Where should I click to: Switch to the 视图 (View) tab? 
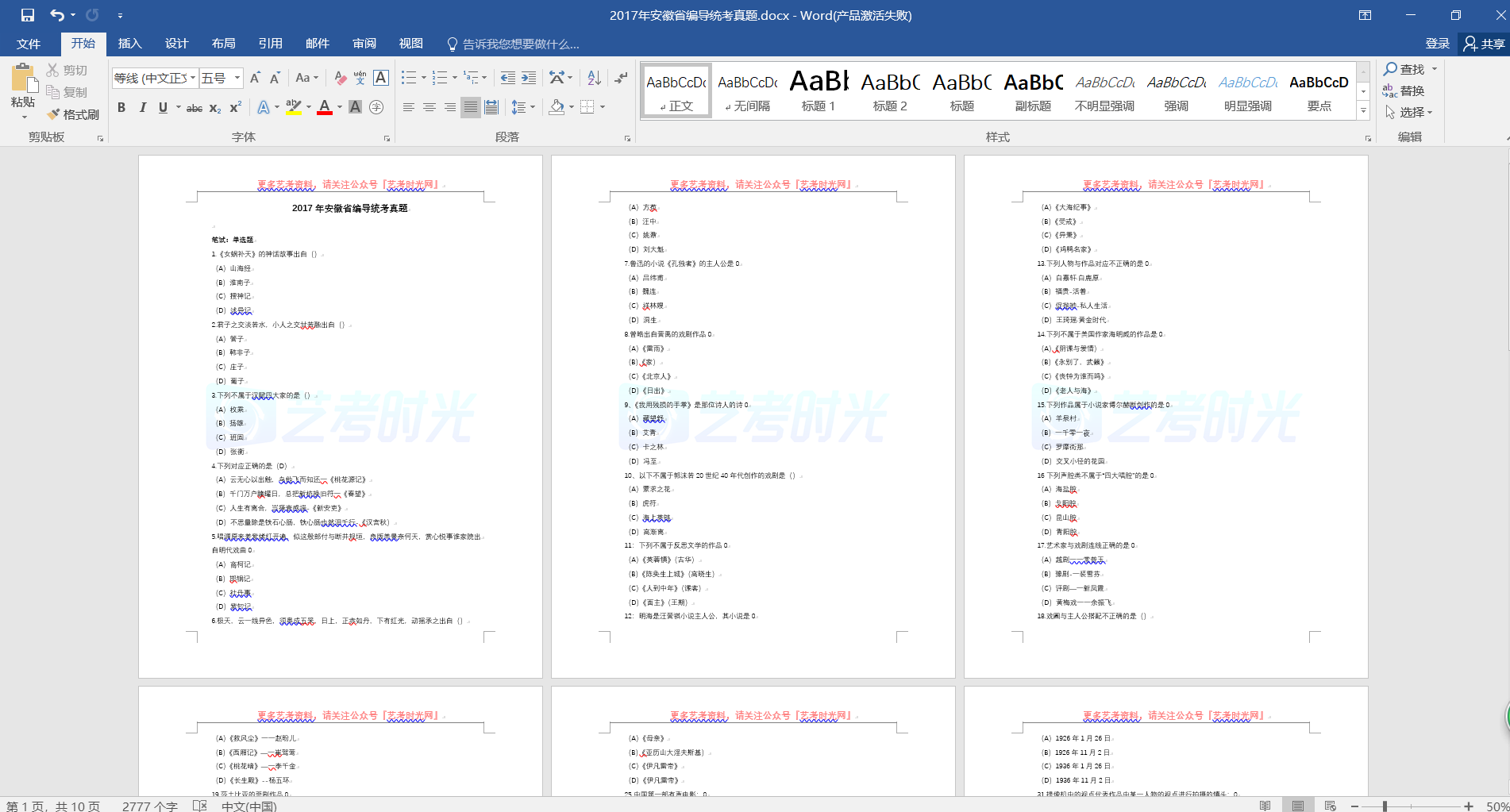(x=410, y=44)
